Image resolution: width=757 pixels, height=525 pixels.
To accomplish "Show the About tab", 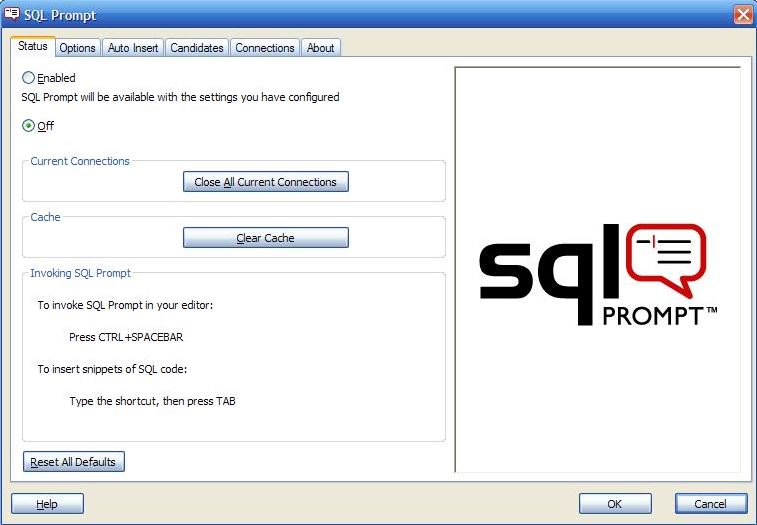I will (x=320, y=48).
